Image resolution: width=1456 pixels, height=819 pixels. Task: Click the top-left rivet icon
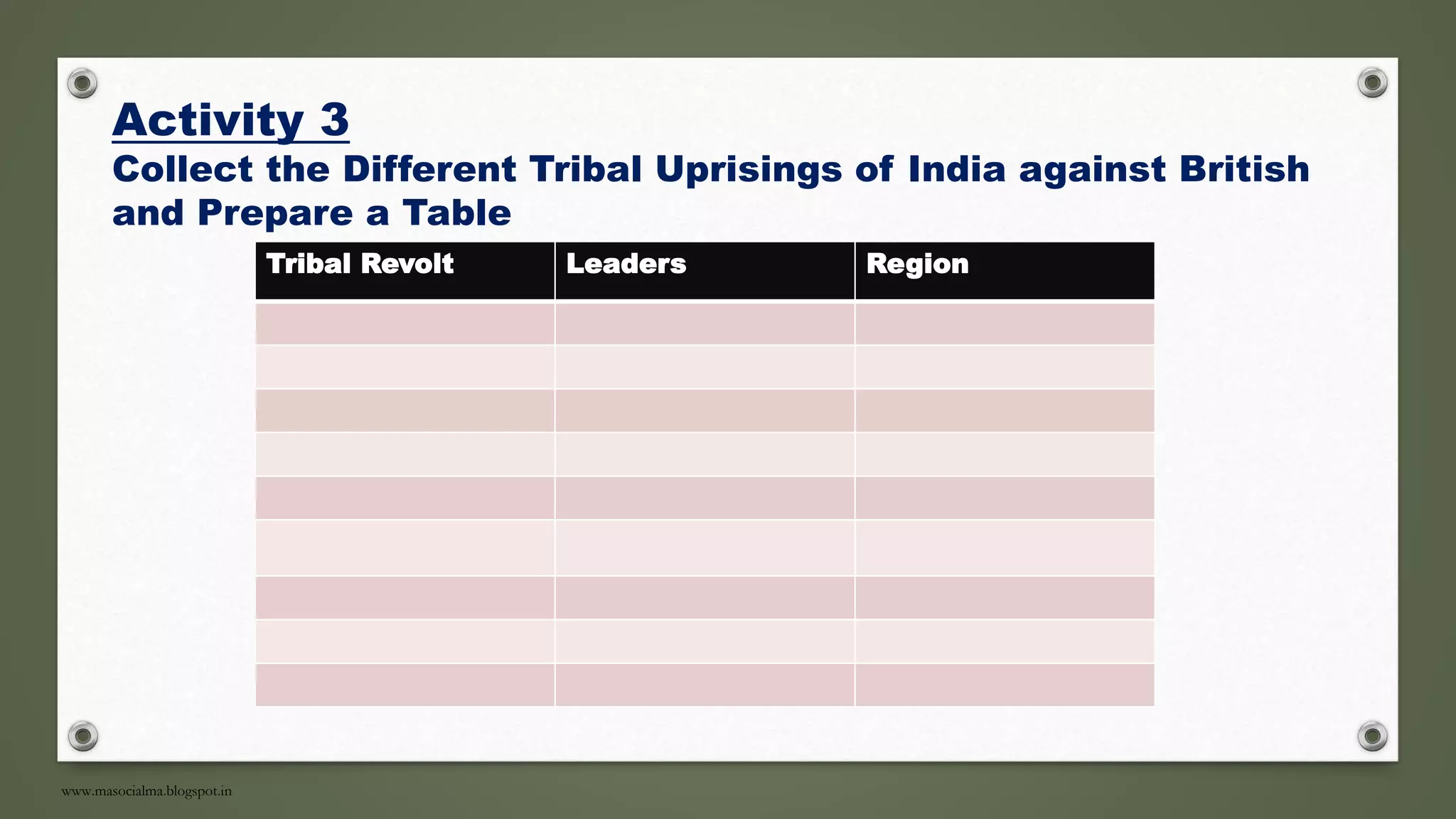pyautogui.click(x=82, y=83)
